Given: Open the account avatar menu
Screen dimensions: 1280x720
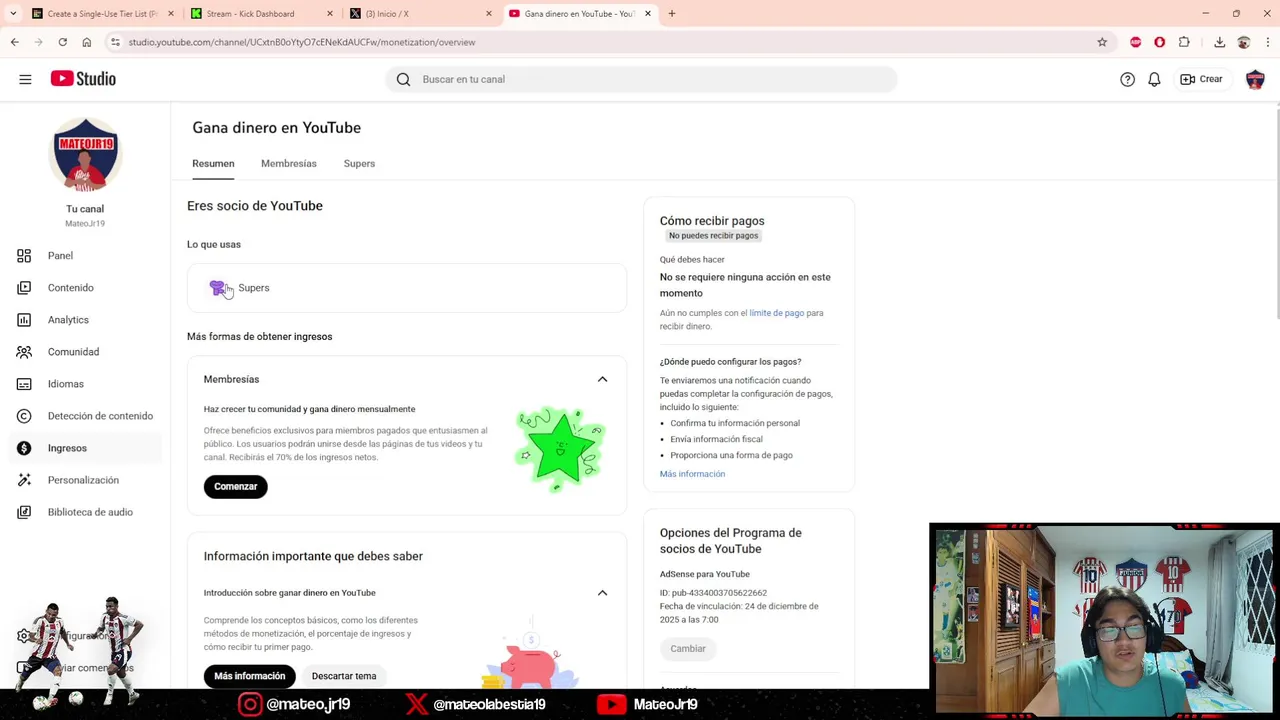Looking at the screenshot, I should coord(1255,79).
